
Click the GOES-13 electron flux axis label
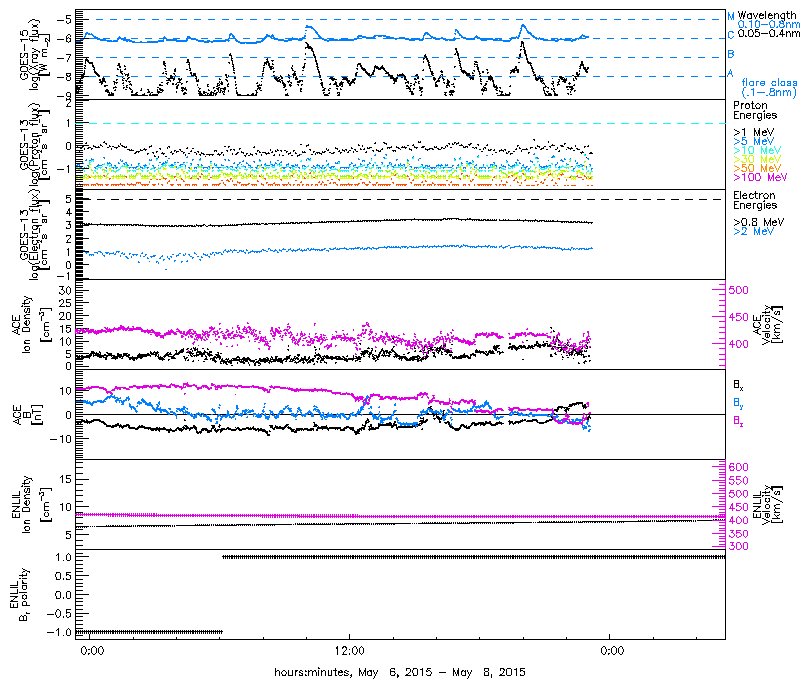[35, 234]
